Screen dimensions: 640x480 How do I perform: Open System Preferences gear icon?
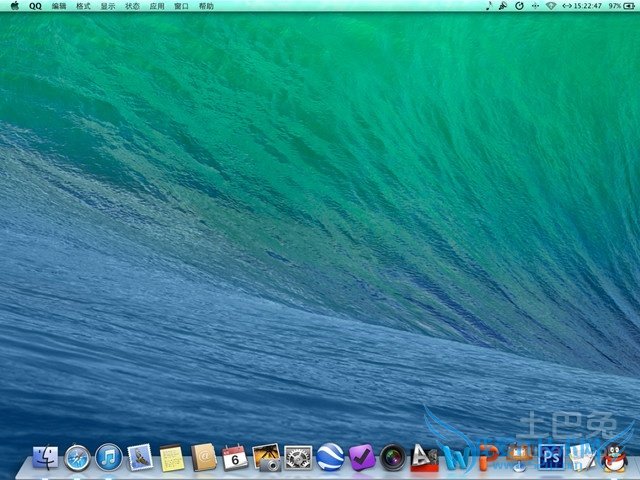coord(298,458)
